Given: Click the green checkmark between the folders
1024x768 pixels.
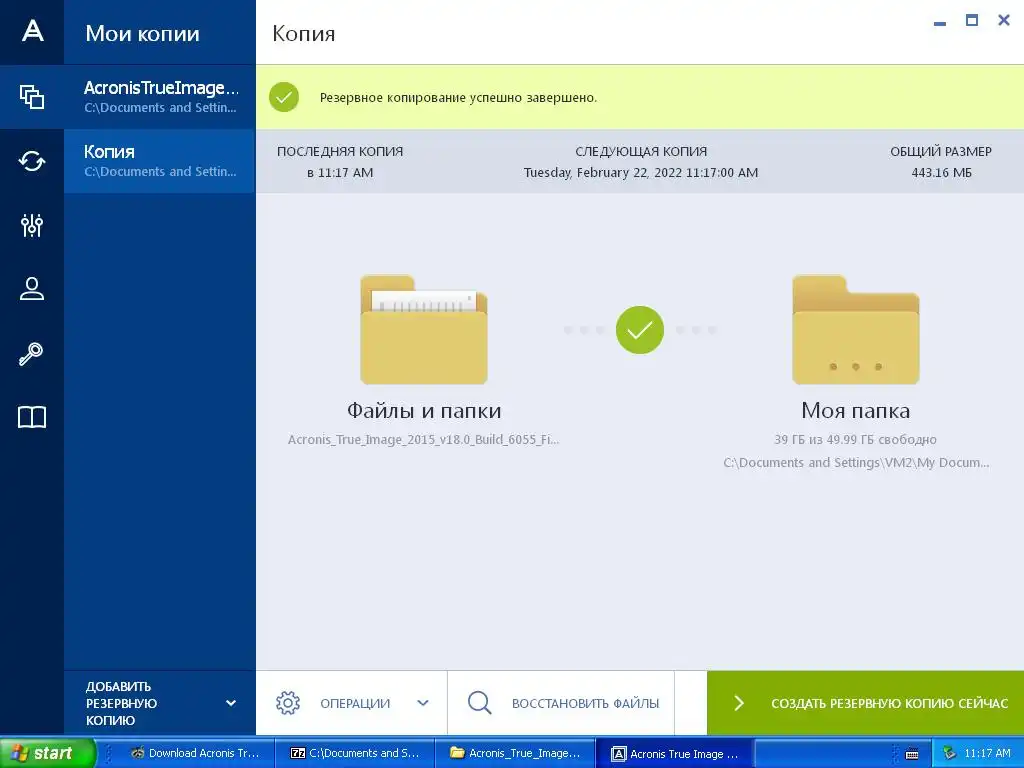Looking at the screenshot, I should [x=639, y=330].
